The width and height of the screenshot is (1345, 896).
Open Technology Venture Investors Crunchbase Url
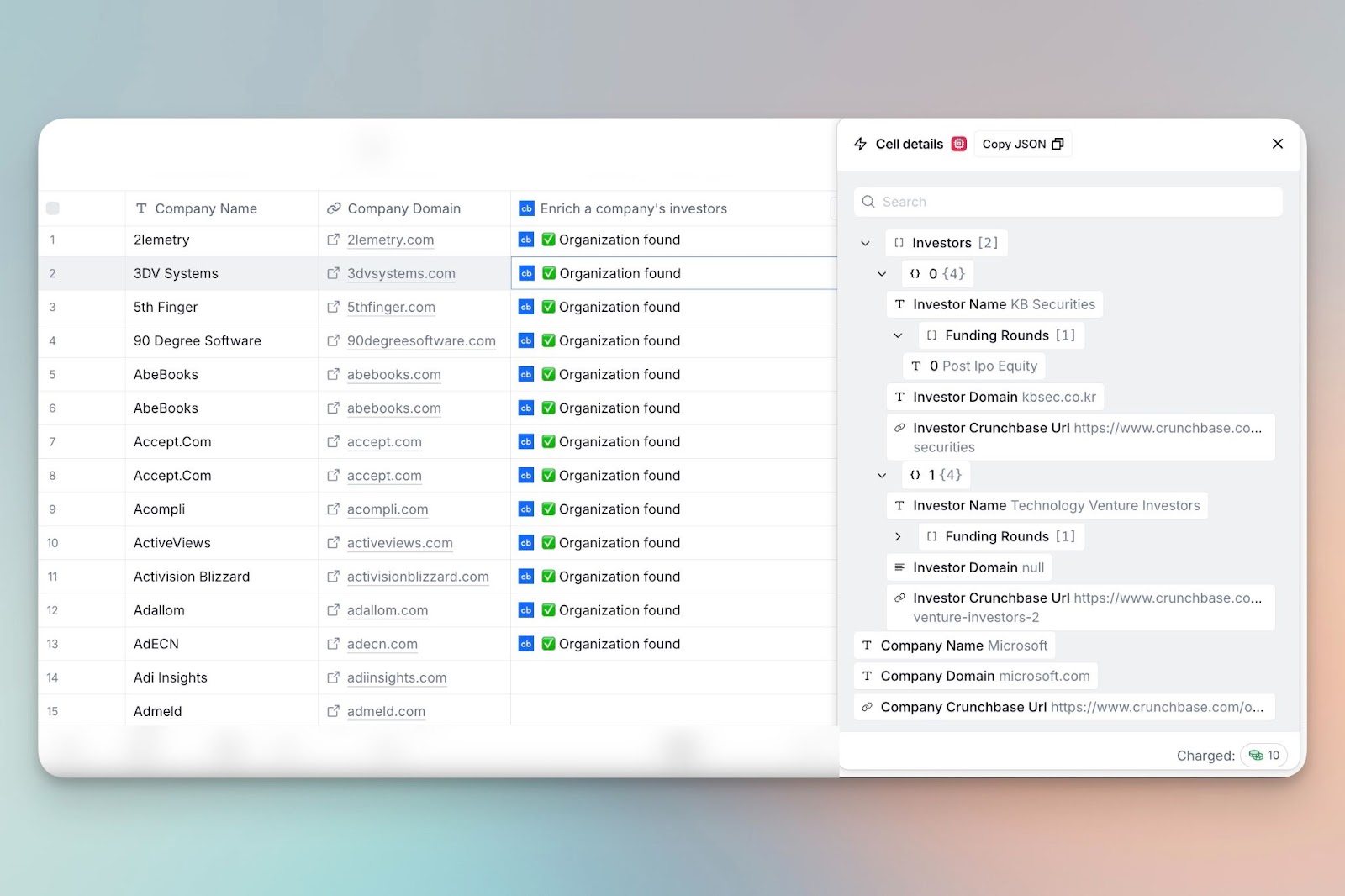(1081, 607)
